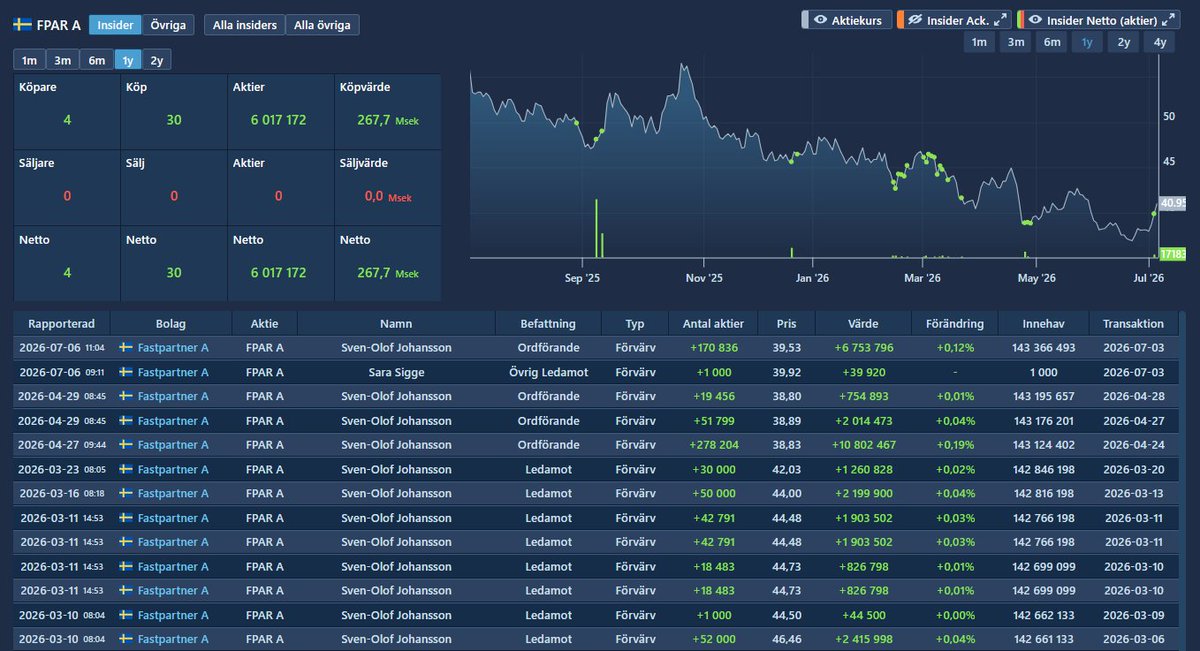Screen dimensions: 1200x651
Task: Click the name Sara Sigge
Action: [x=396, y=372]
